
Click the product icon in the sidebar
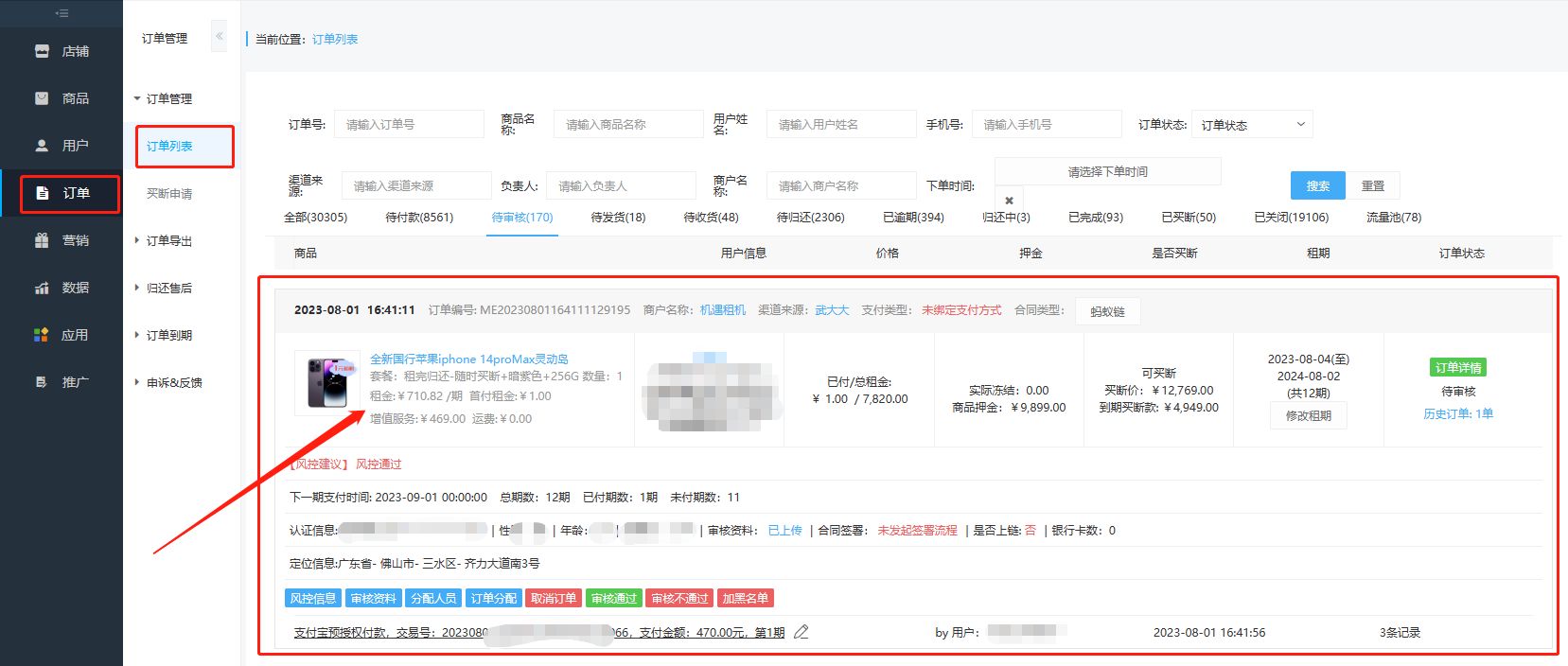(x=42, y=98)
